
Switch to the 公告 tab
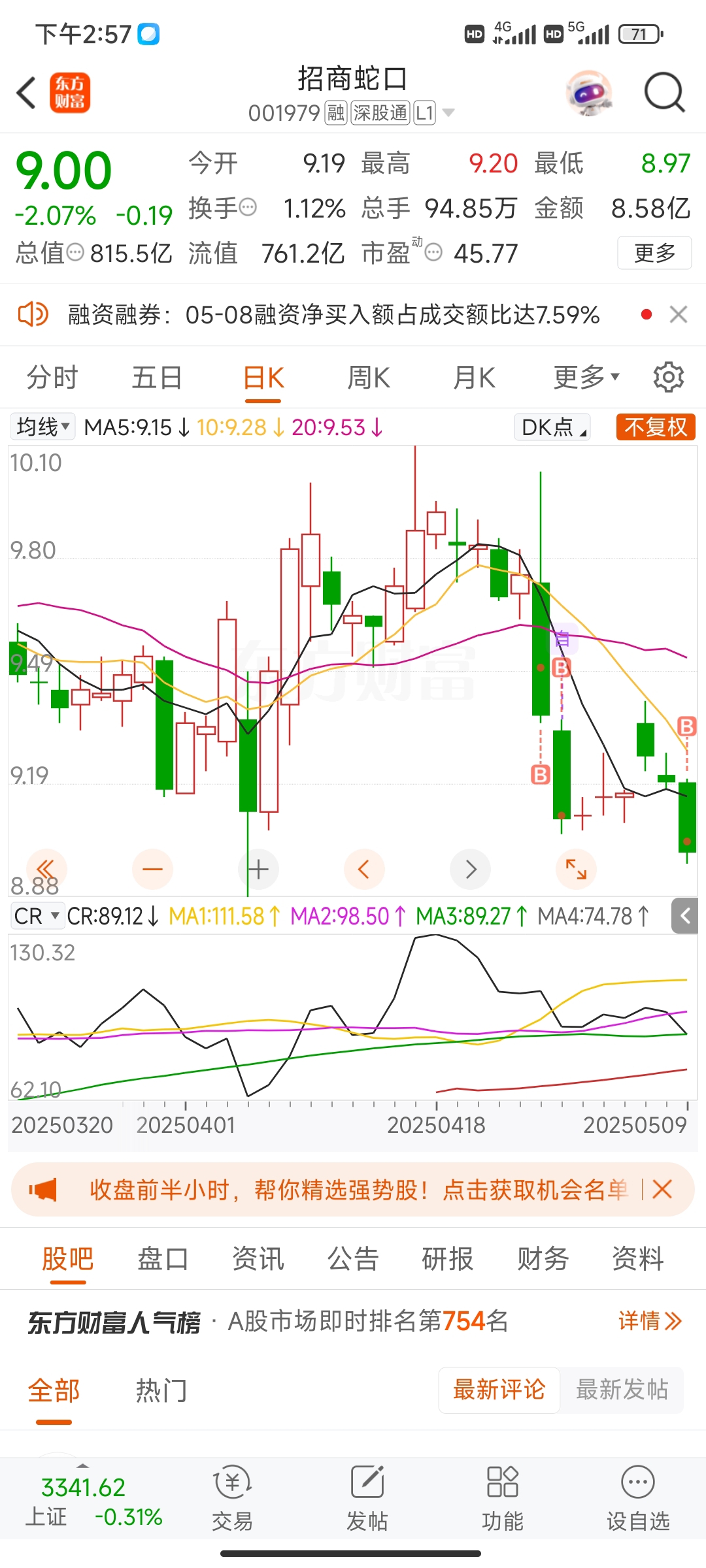[353, 1259]
